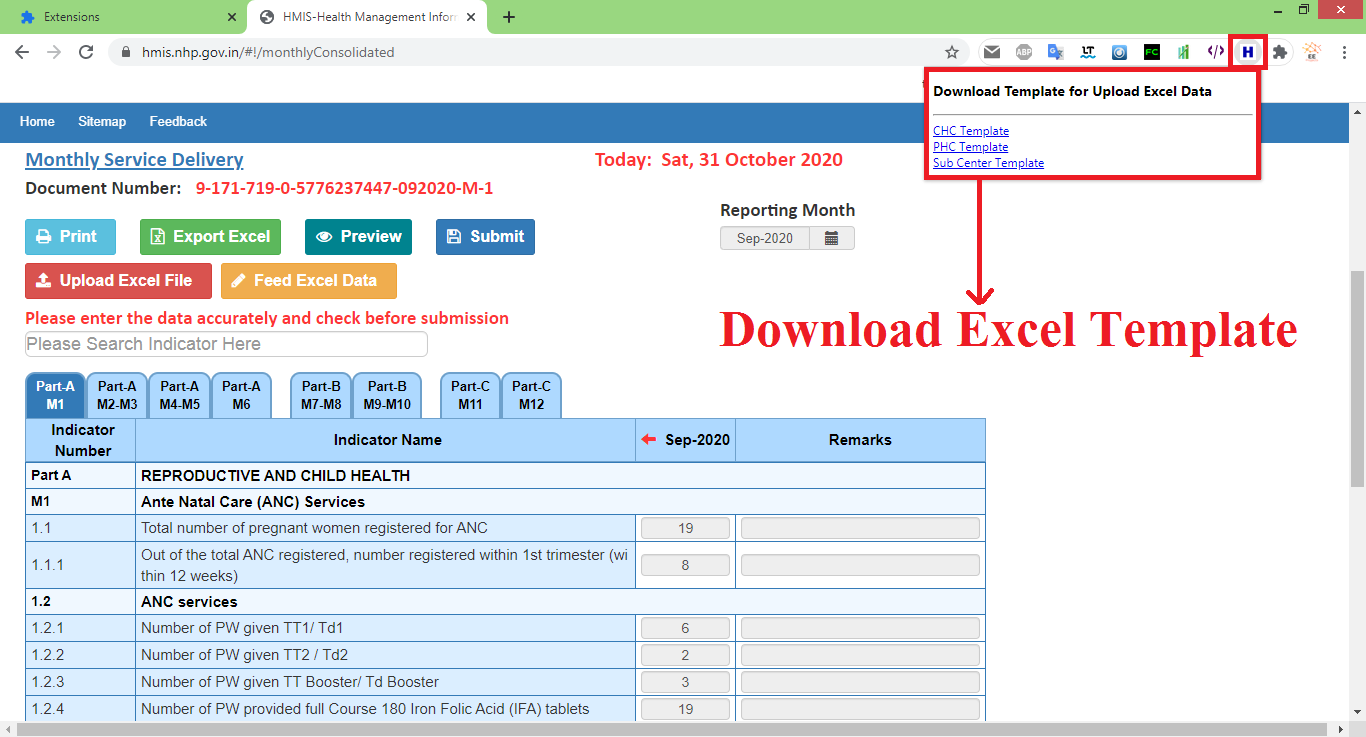This screenshot has width=1366, height=737.
Task: Open the HMIS extension with blue H icon
Action: point(1247,51)
